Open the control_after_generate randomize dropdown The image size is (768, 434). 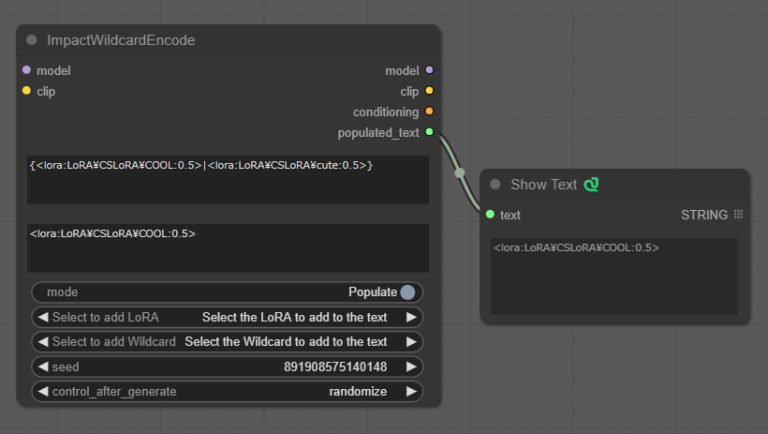[227, 391]
